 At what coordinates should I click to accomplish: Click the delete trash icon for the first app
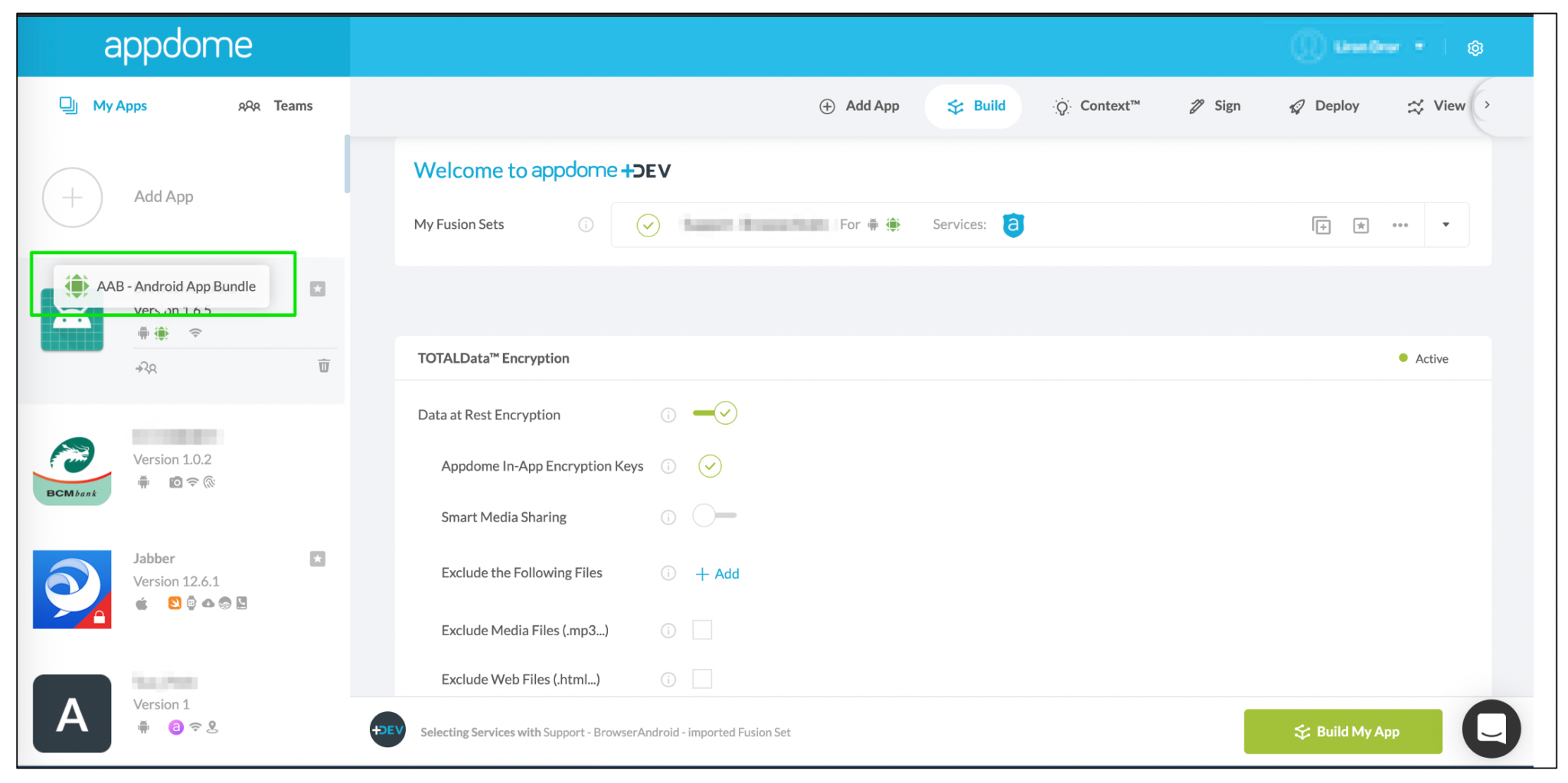[x=324, y=366]
